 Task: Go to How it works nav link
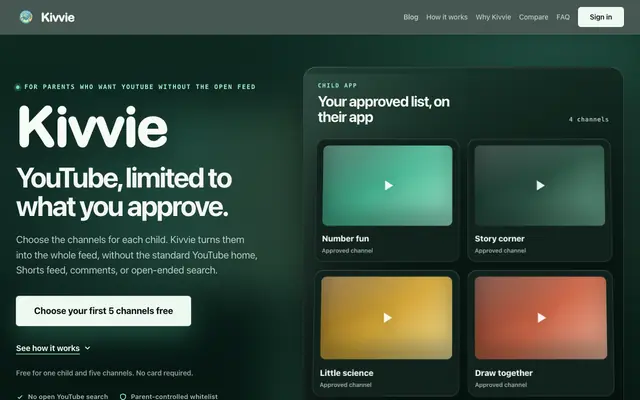447,17
